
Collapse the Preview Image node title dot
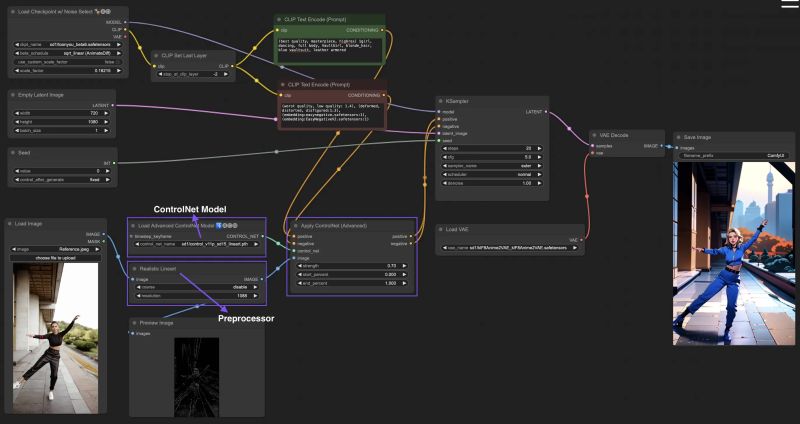click(134, 323)
